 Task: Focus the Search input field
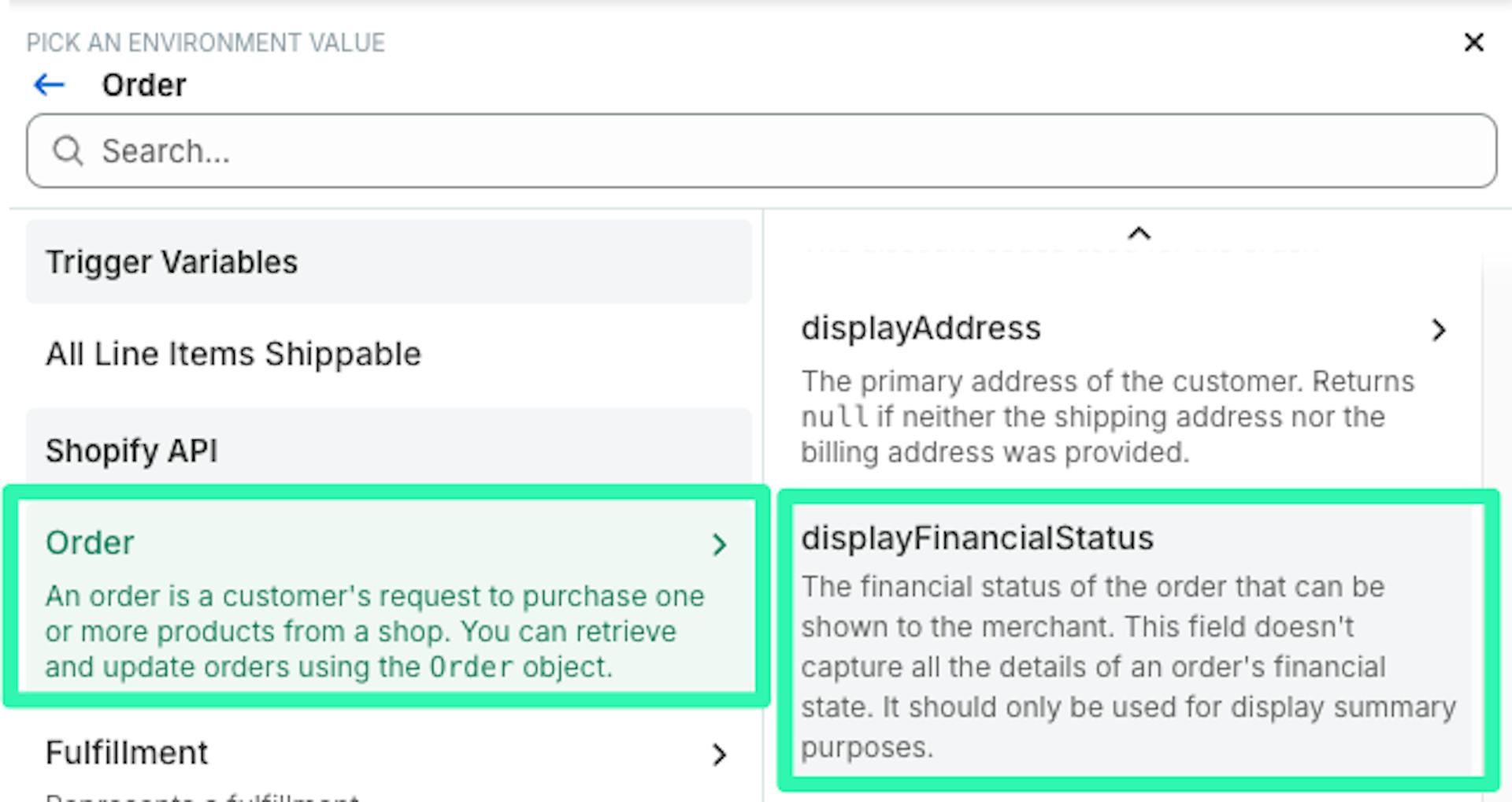tap(787, 150)
